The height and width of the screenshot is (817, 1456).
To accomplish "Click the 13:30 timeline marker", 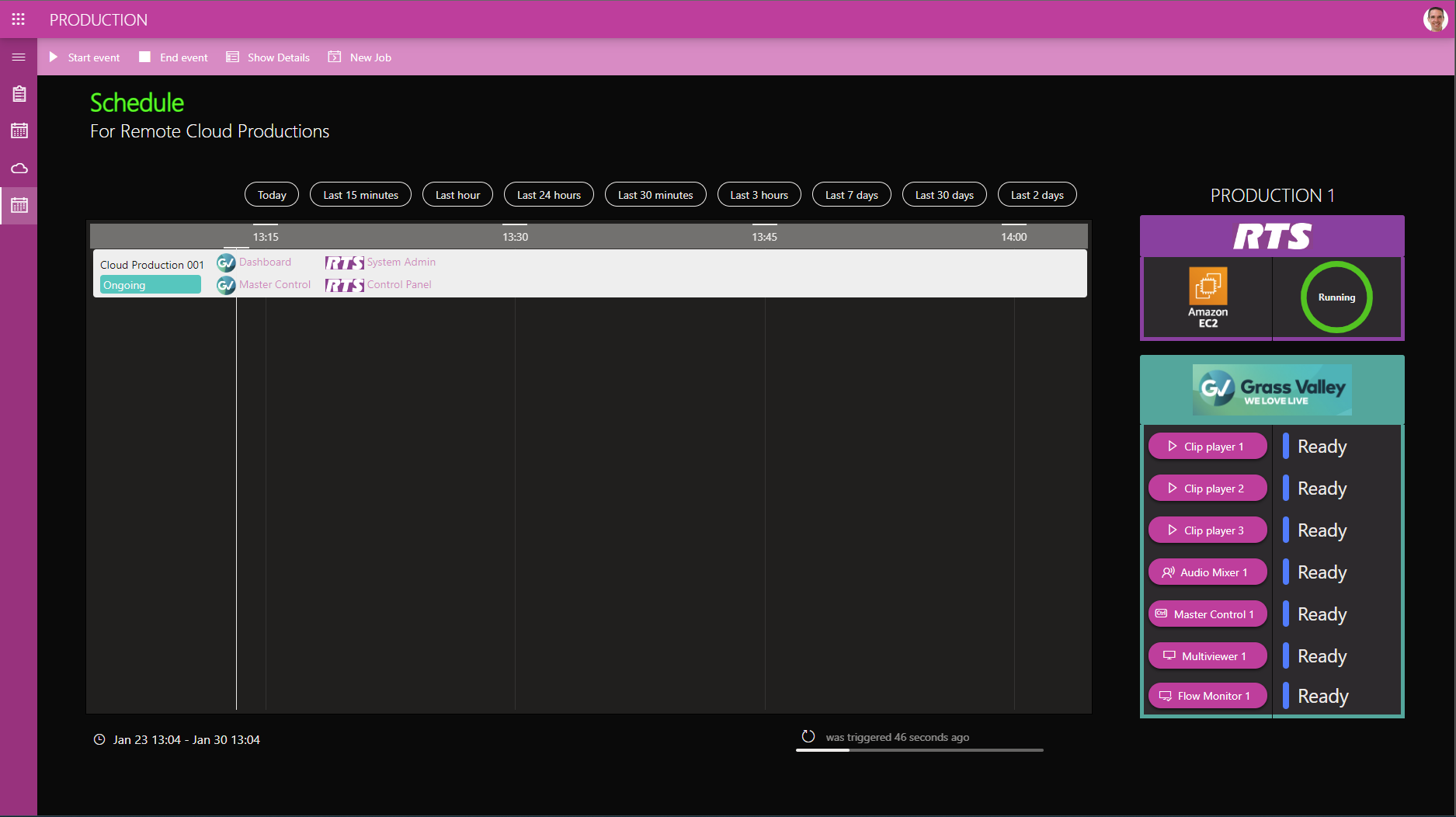I will point(515,237).
